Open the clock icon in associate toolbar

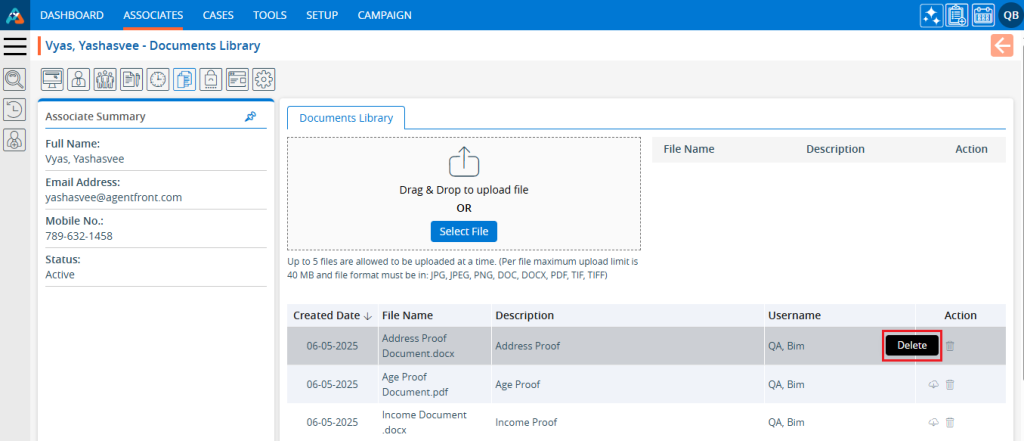pos(158,79)
